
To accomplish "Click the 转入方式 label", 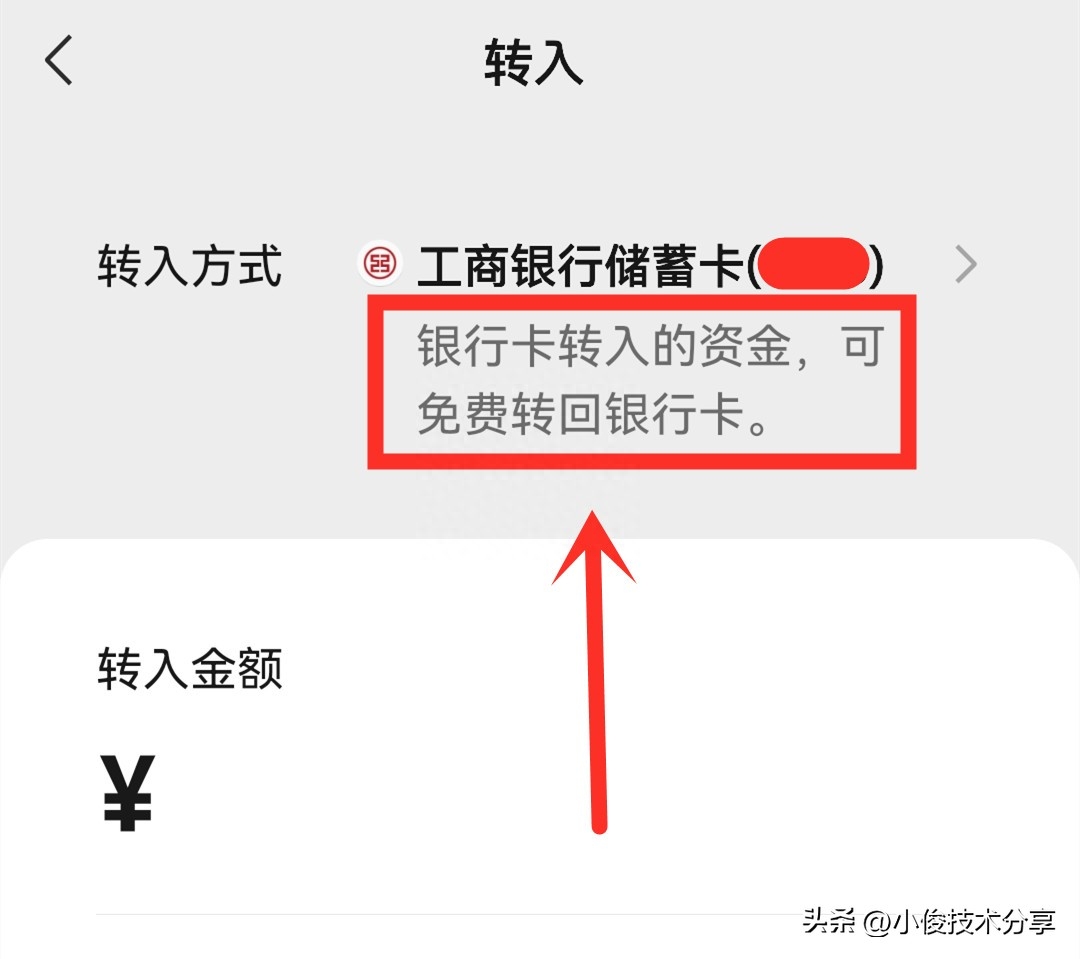I will pos(190,265).
